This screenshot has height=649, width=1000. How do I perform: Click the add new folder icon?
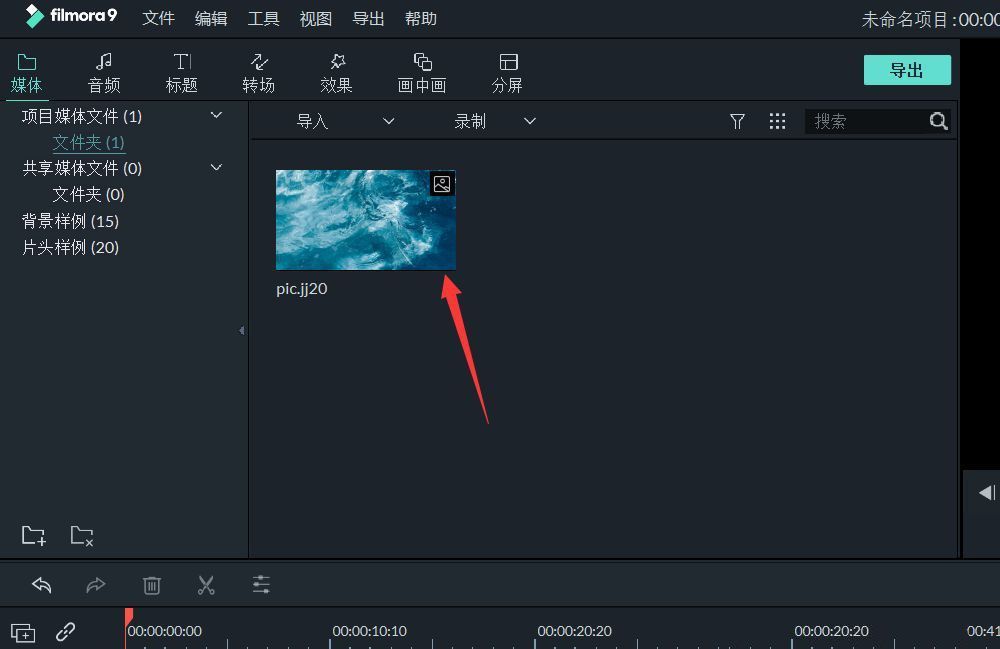(34, 535)
